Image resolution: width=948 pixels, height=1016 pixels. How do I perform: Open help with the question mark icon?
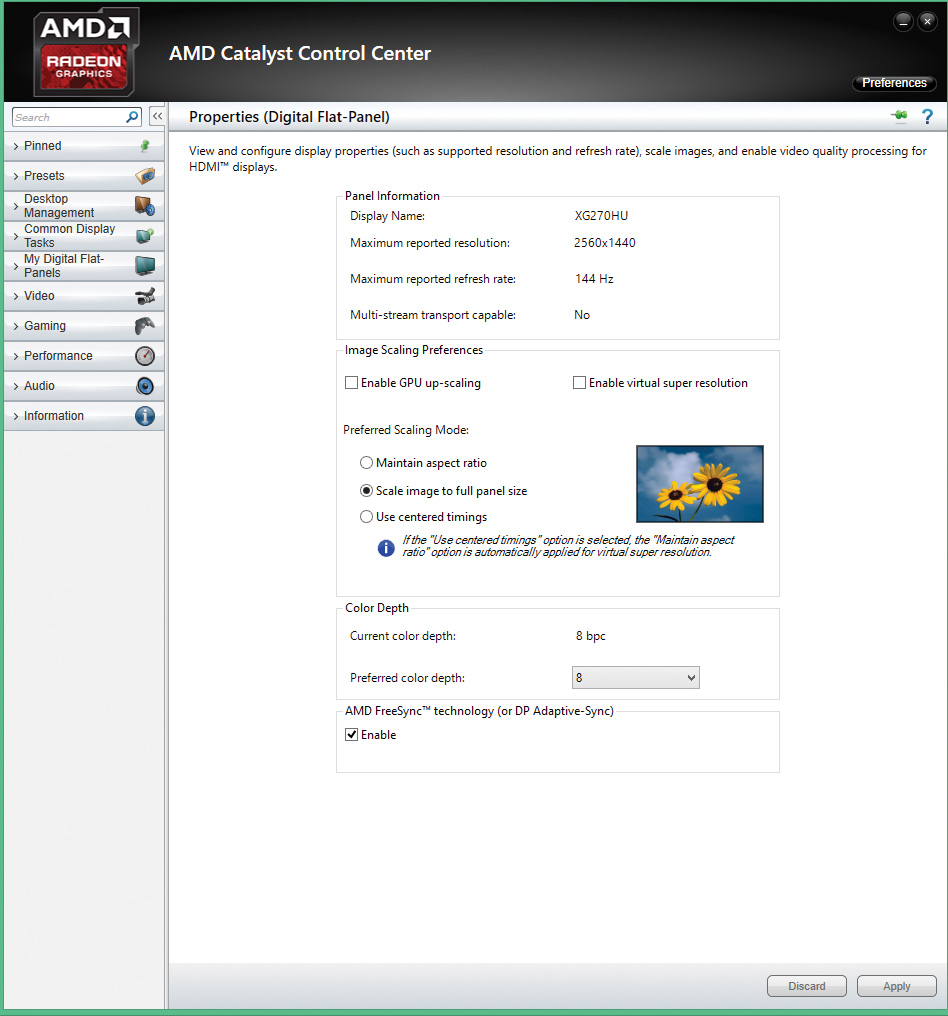[x=927, y=117]
